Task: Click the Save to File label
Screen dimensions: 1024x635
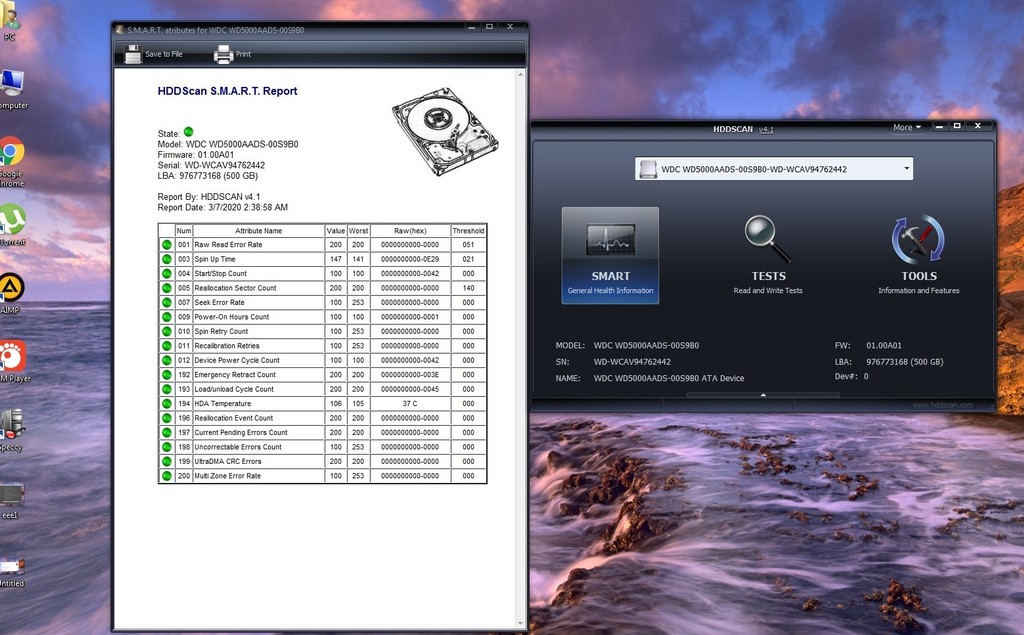Action: 163,54
